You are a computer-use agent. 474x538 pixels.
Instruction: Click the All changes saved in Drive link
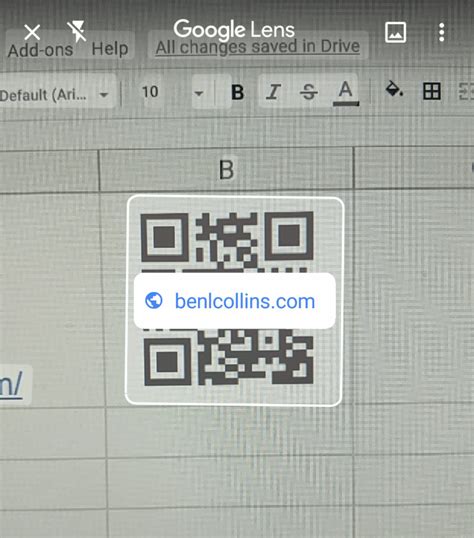(x=257, y=47)
